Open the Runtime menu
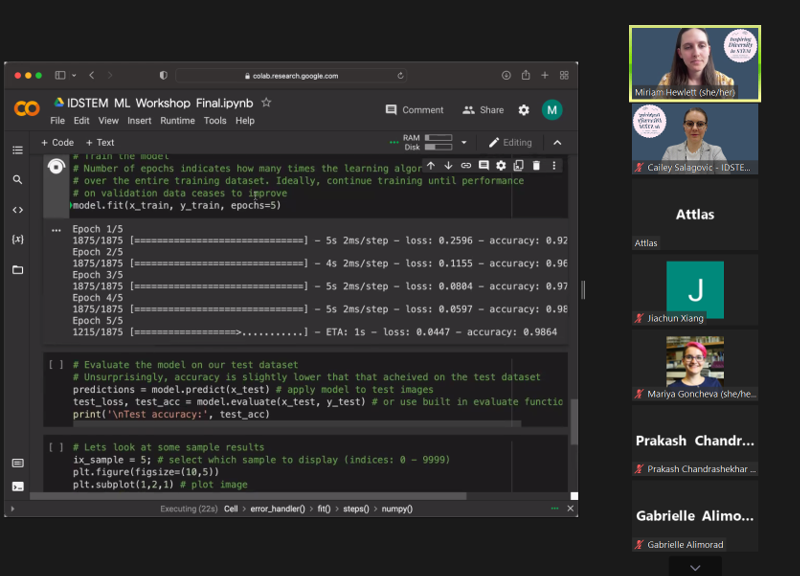800x576 pixels. [x=178, y=121]
